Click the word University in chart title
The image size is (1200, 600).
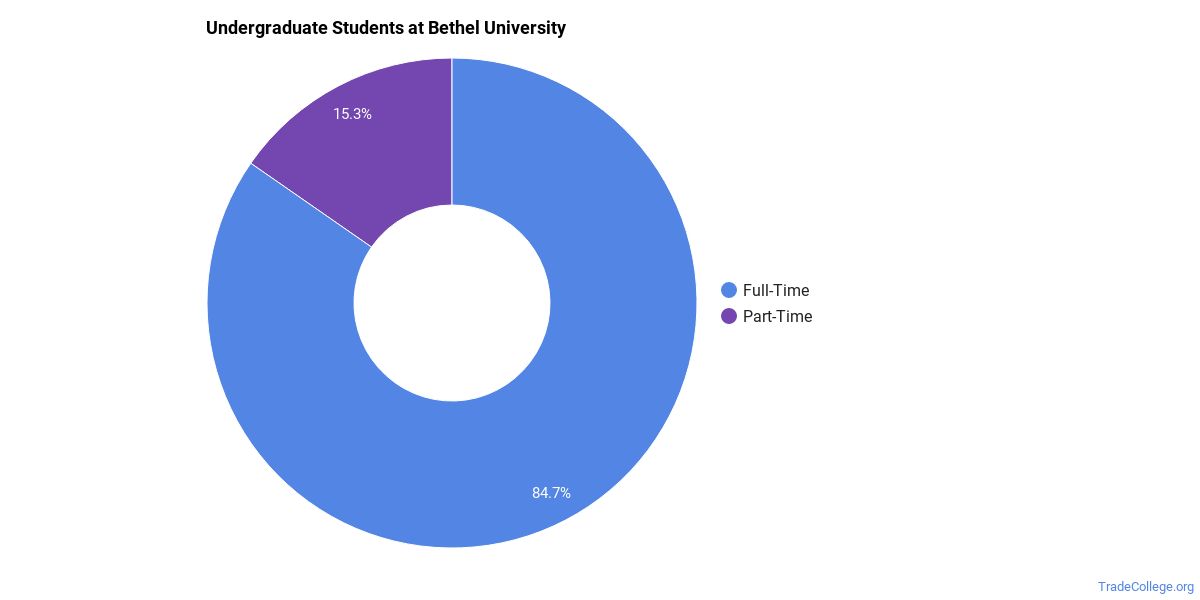coord(525,28)
